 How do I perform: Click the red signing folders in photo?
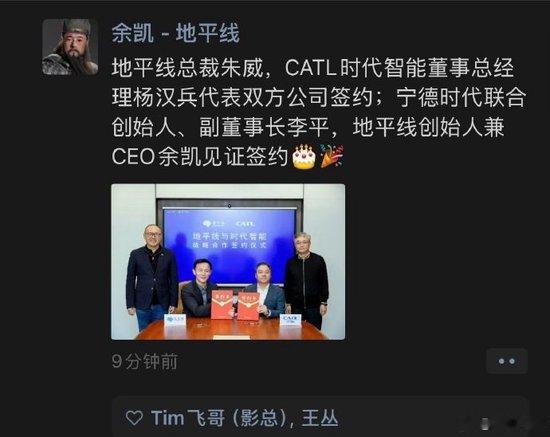[235, 305]
